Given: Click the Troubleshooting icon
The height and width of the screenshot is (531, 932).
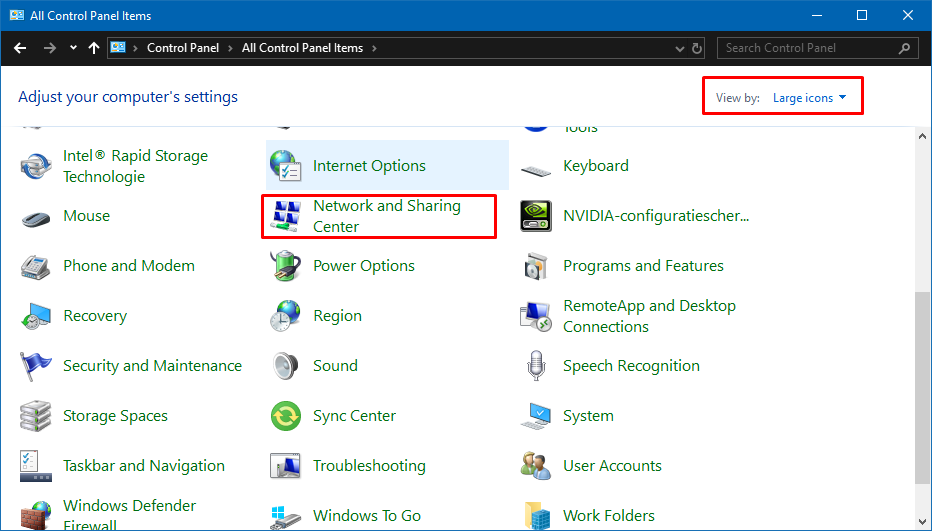Looking at the screenshot, I should (x=285, y=466).
